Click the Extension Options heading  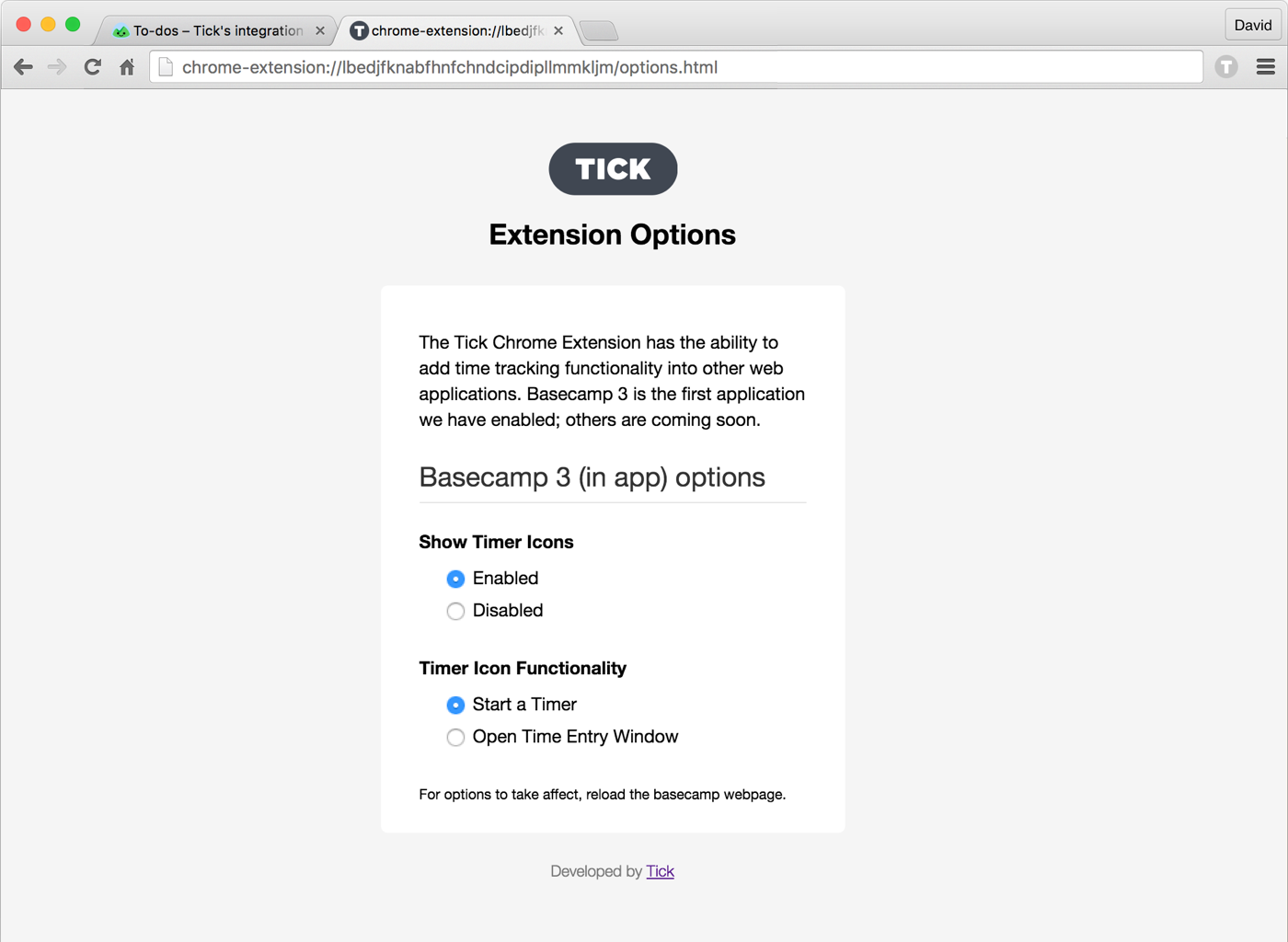612,235
